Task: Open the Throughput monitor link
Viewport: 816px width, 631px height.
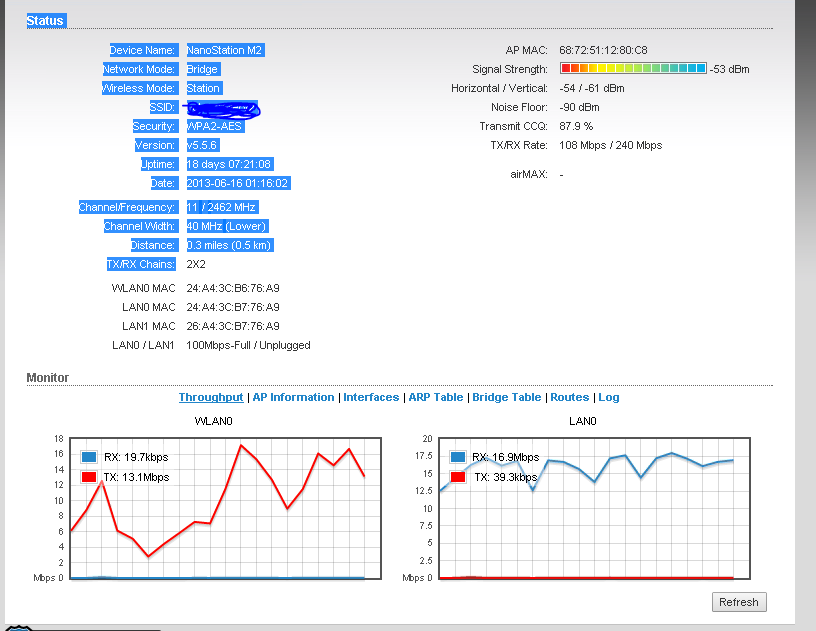Action: 211,397
